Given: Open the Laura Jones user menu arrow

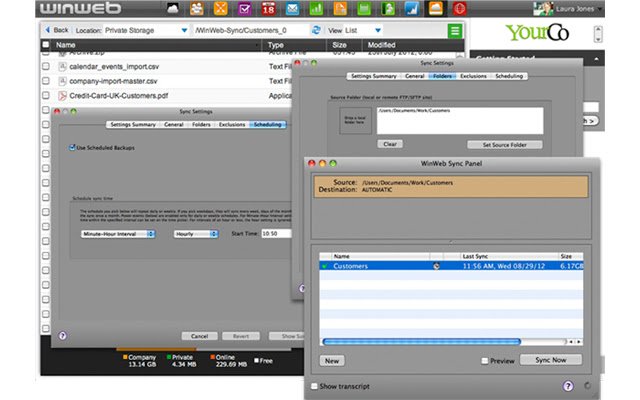Looking at the screenshot, I should (599, 9).
